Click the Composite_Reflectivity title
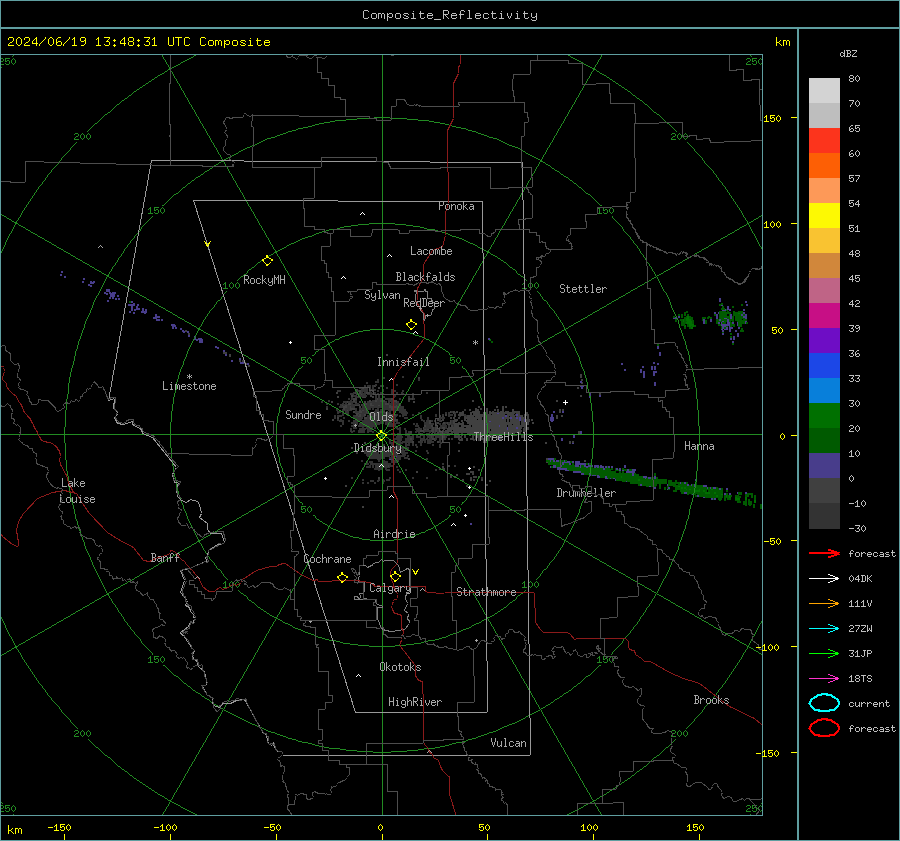Image resolution: width=900 pixels, height=841 pixels. pyautogui.click(x=450, y=15)
